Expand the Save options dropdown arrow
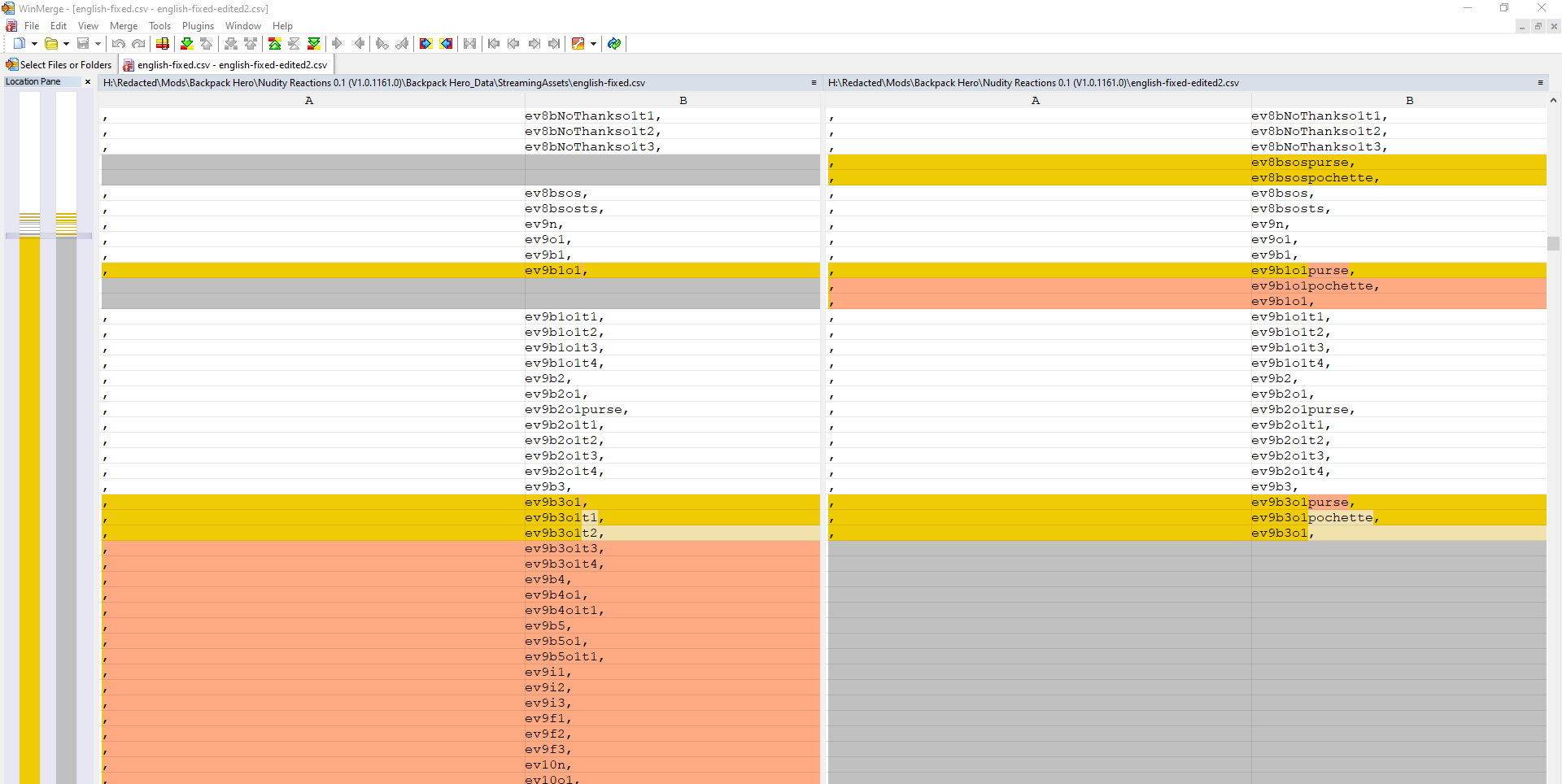Viewport: 1562px width, 784px height. pos(98,44)
